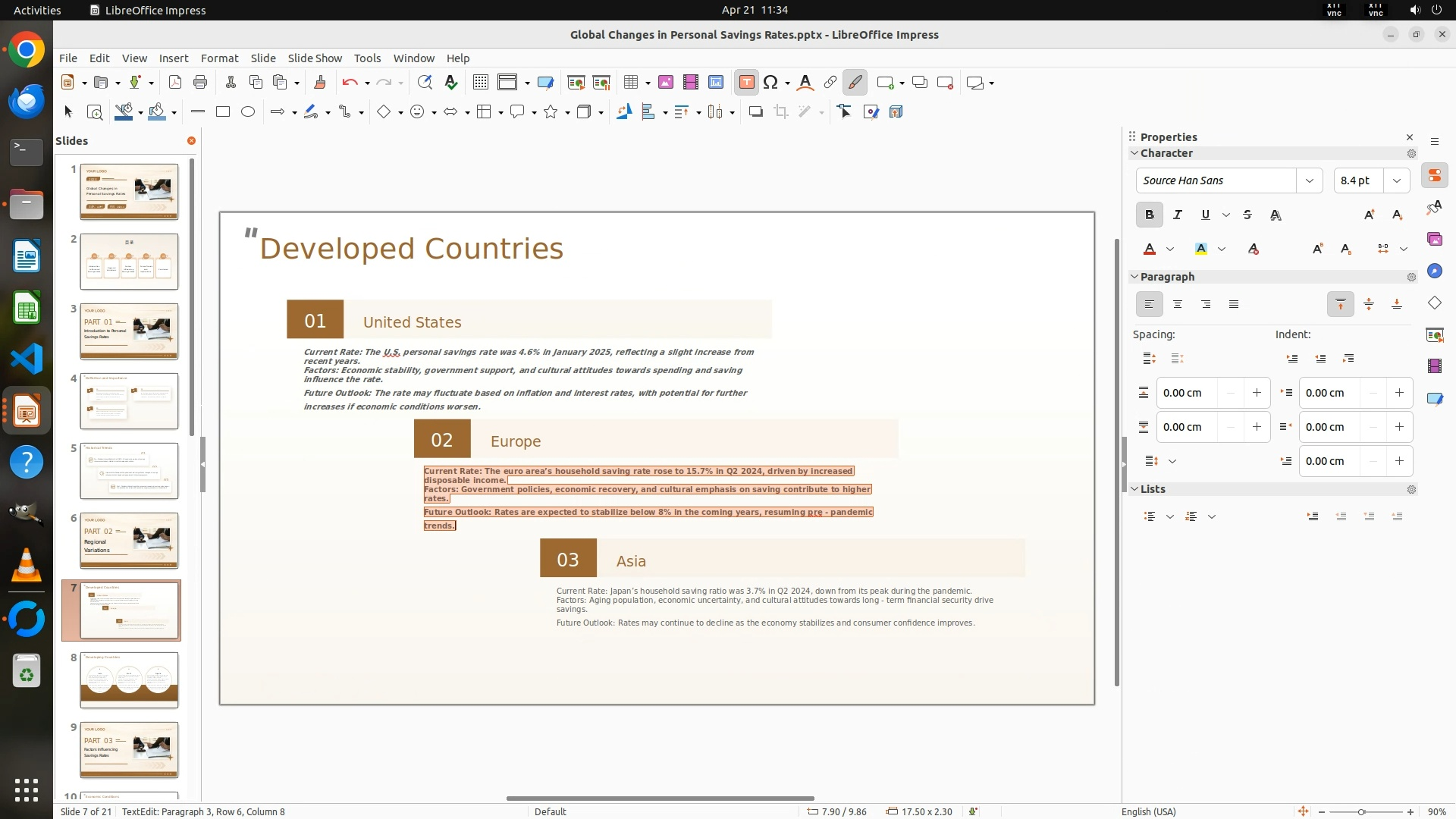Image resolution: width=1456 pixels, height=819 pixels.
Task: Toggle Italic in Character panel
Action: [1177, 215]
